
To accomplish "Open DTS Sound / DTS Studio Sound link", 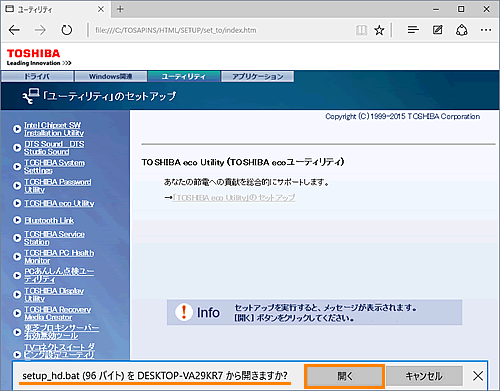I will (x=54, y=148).
